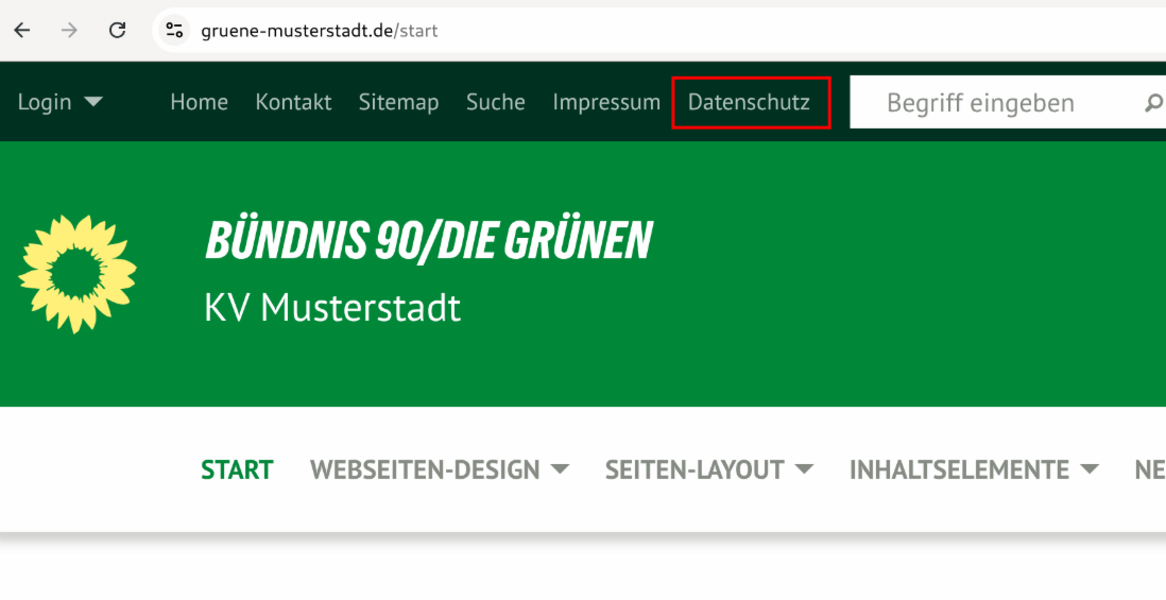Open the Kontakt link
Screen dimensions: 1166x600
294,102
